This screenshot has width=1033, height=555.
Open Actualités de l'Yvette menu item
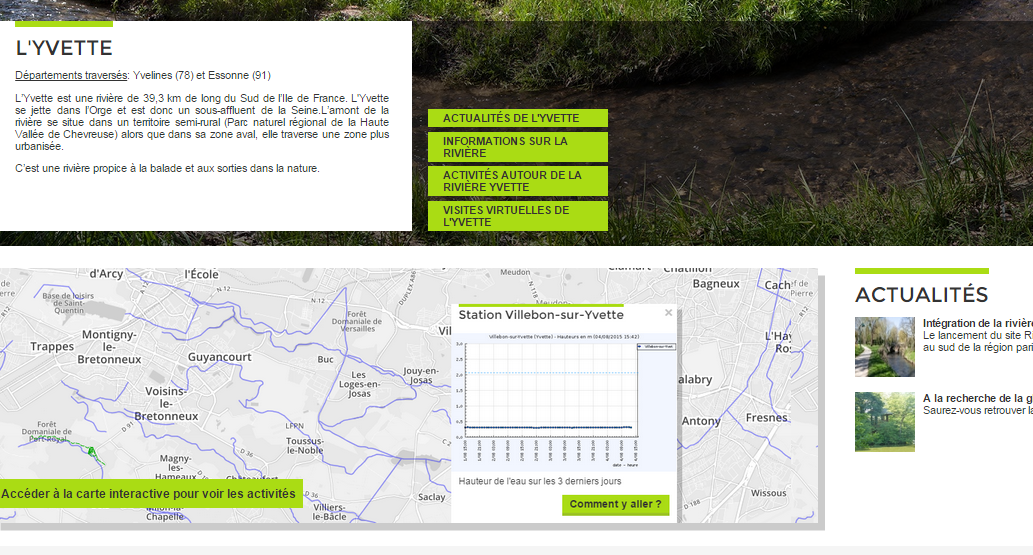pos(518,118)
